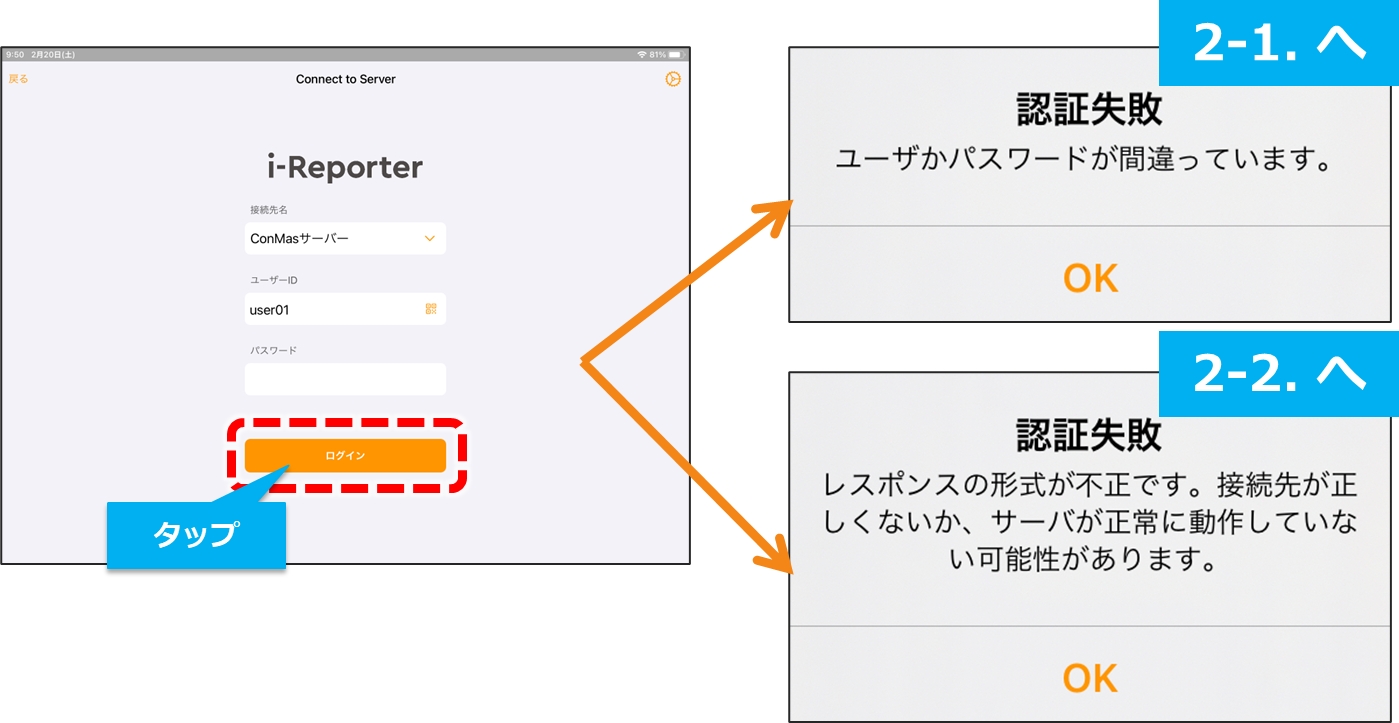The width and height of the screenshot is (1399, 723).
Task: Click the 認証失敗 title in the upper dialog
Action: pos(1090,110)
